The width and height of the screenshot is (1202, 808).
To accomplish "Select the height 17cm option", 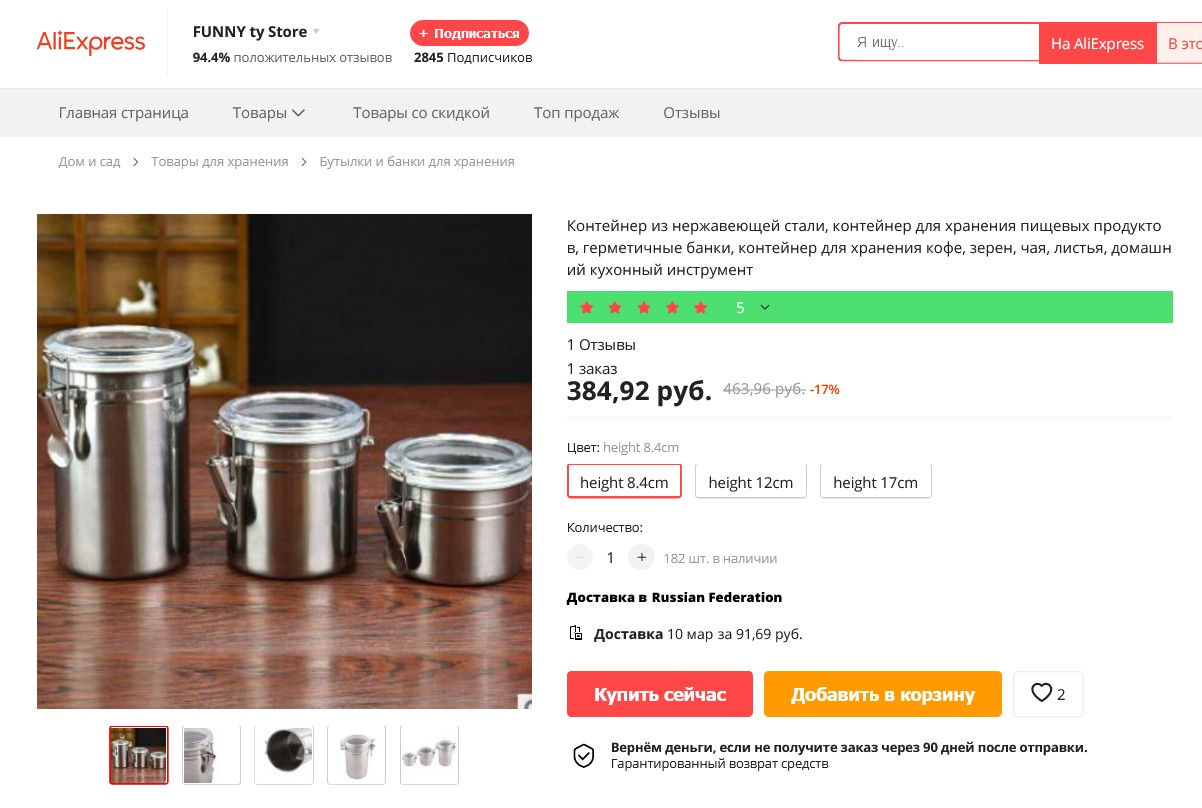I will pos(875,482).
